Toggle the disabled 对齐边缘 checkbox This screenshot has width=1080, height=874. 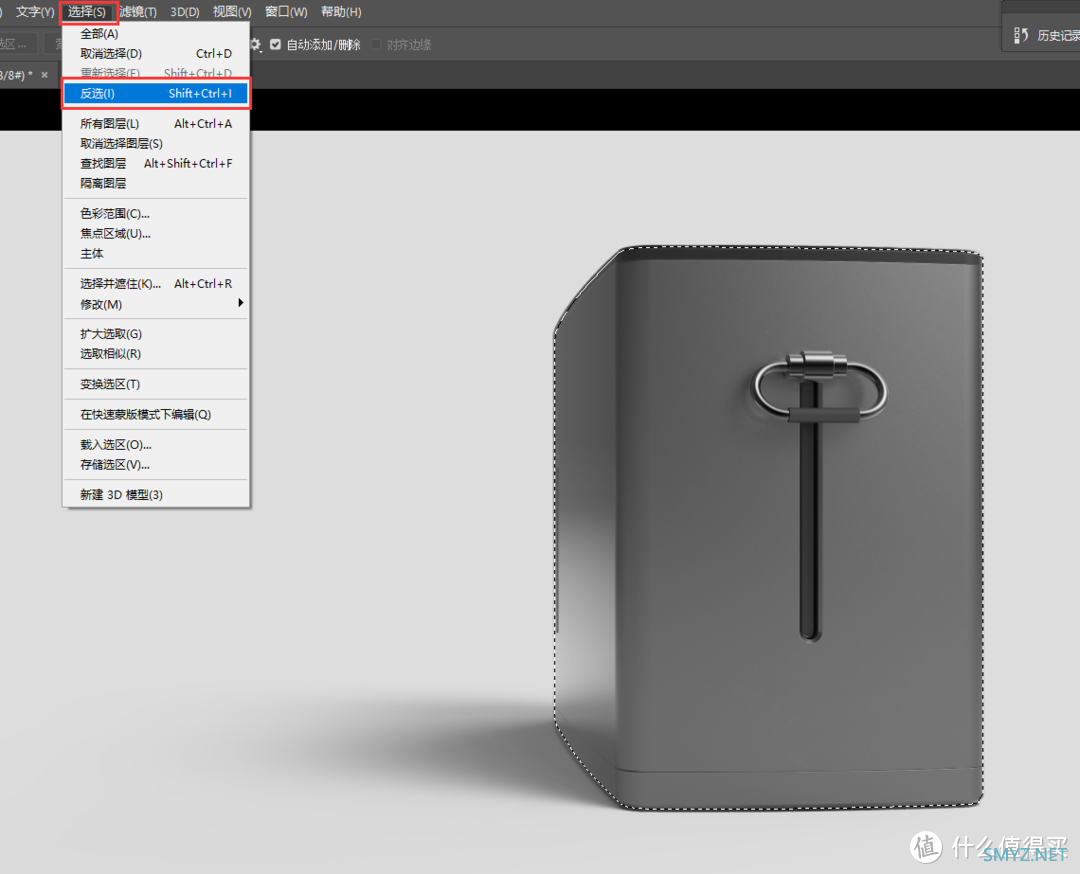tap(376, 45)
